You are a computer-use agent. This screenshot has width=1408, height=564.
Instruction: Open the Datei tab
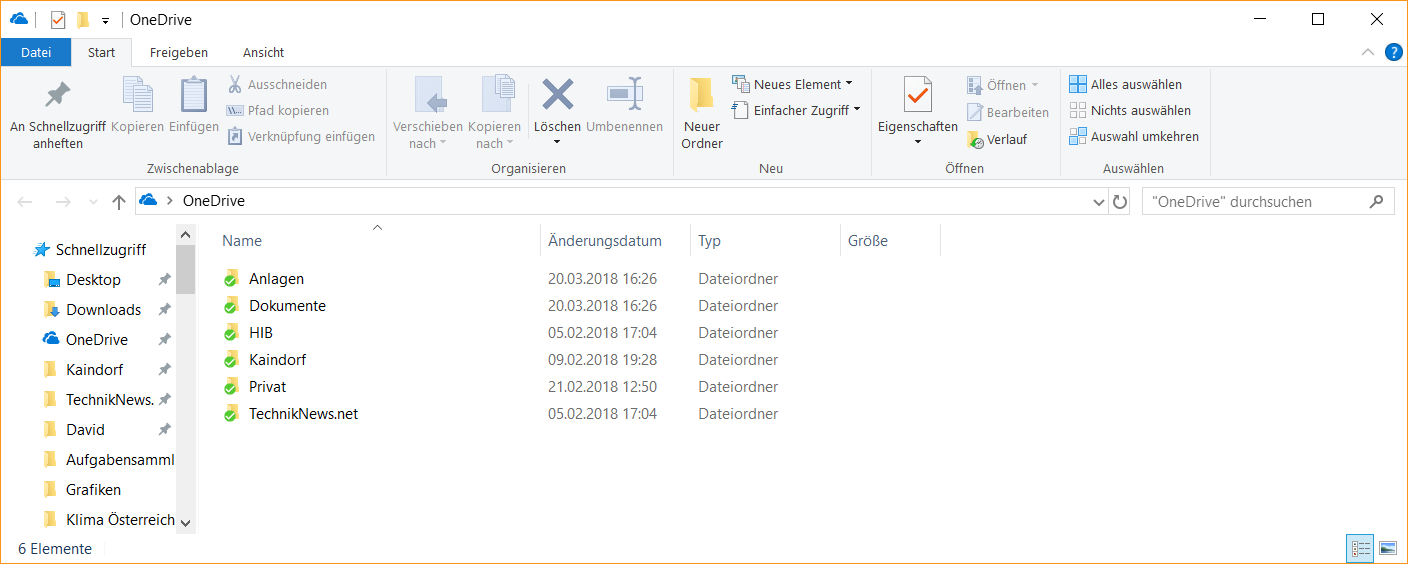tap(36, 53)
